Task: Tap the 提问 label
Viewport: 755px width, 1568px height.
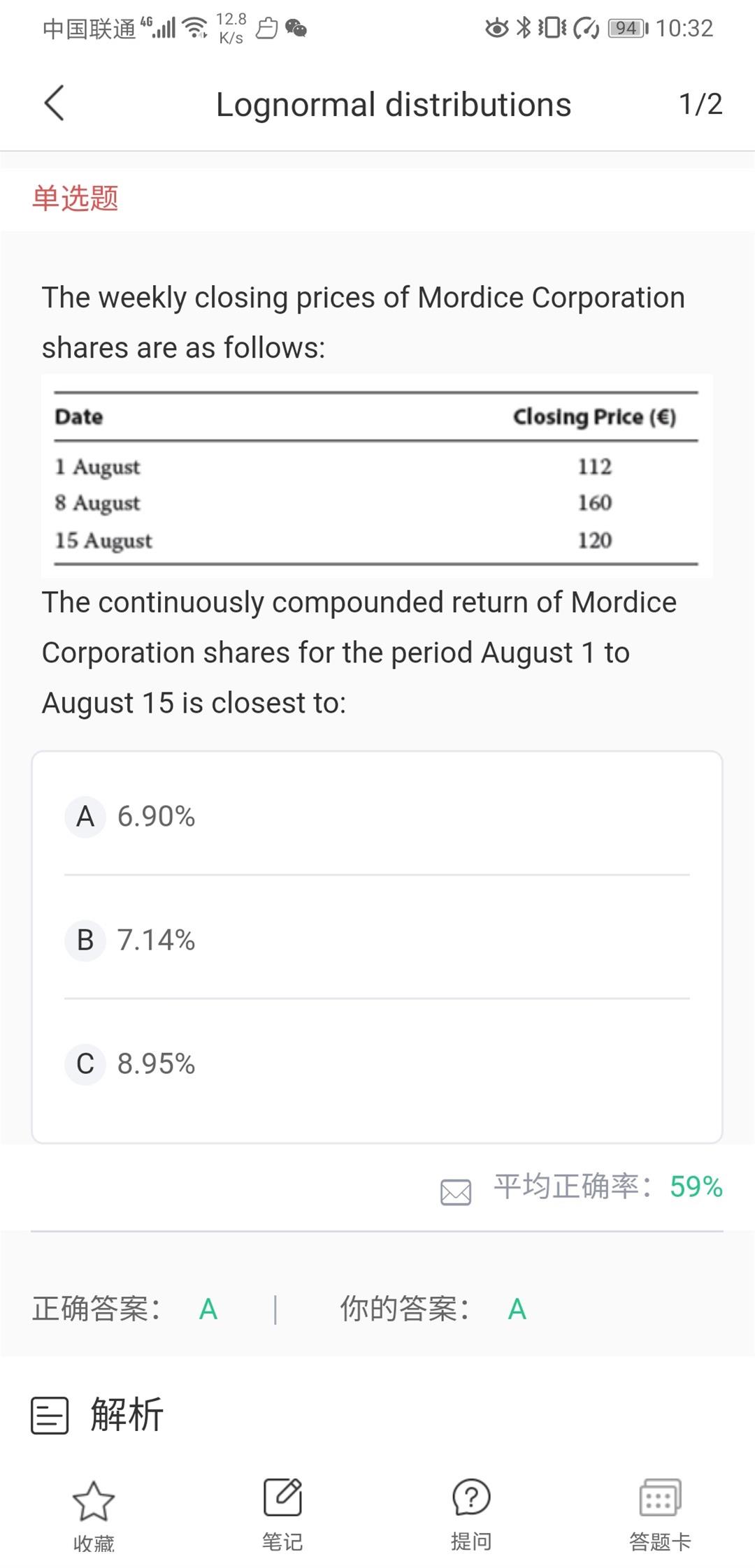Action: point(471,1541)
